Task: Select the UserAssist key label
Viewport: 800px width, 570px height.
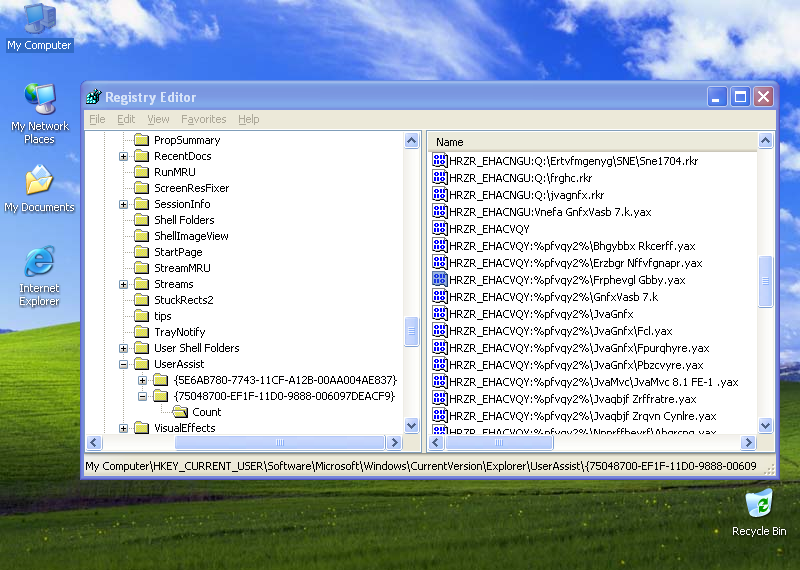Action: click(179, 364)
